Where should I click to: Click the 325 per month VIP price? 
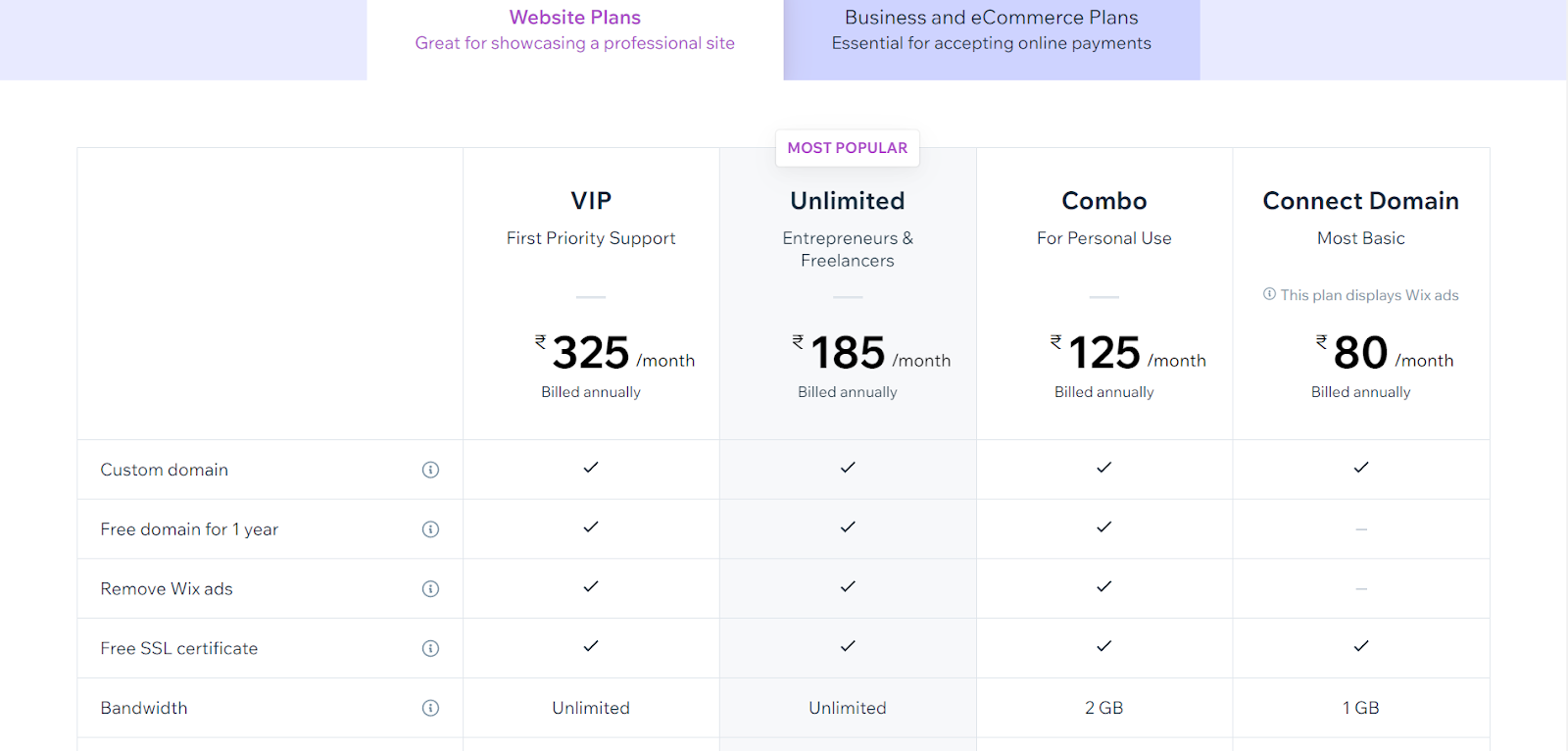click(591, 353)
